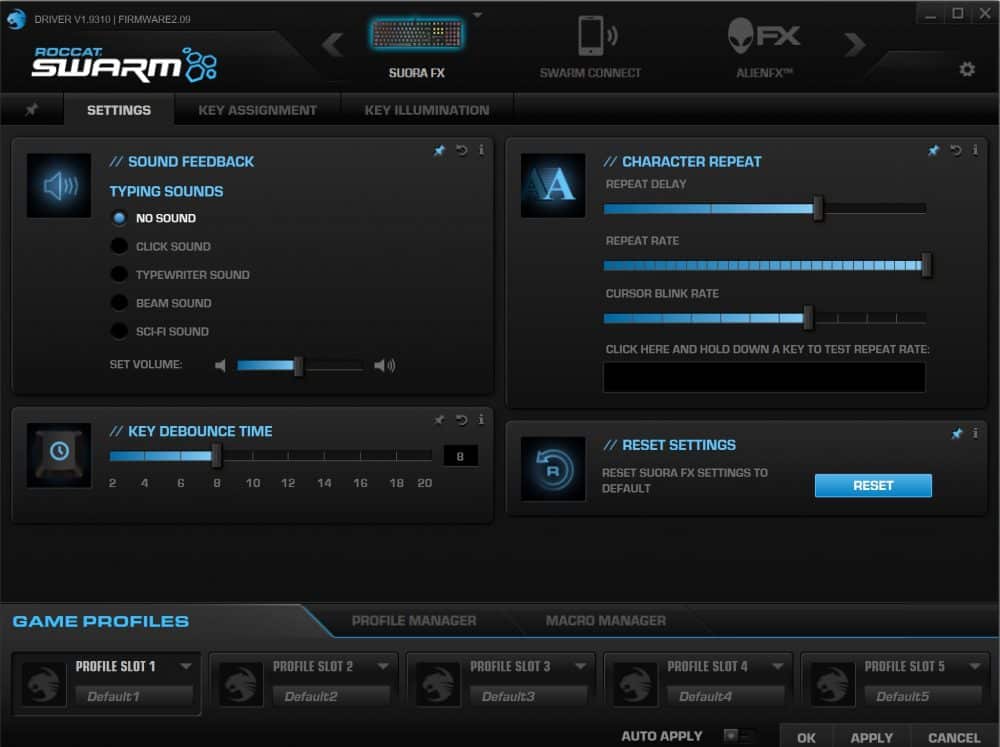Toggle the Auto Apply switch
This screenshot has width=1000, height=747.
coord(739,736)
